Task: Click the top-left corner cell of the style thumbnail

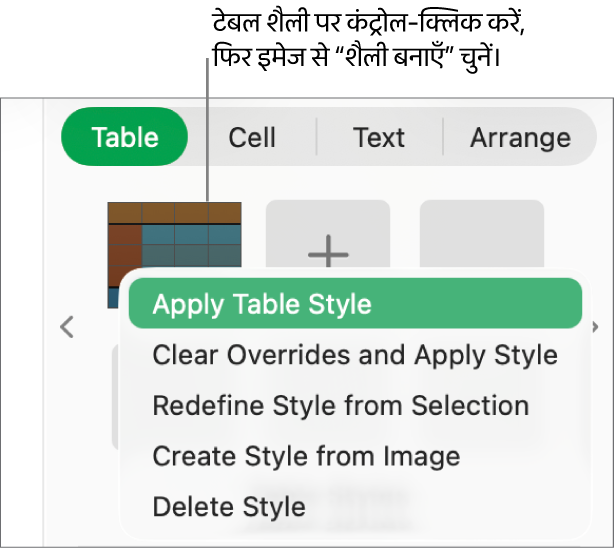Action: (x=124, y=212)
